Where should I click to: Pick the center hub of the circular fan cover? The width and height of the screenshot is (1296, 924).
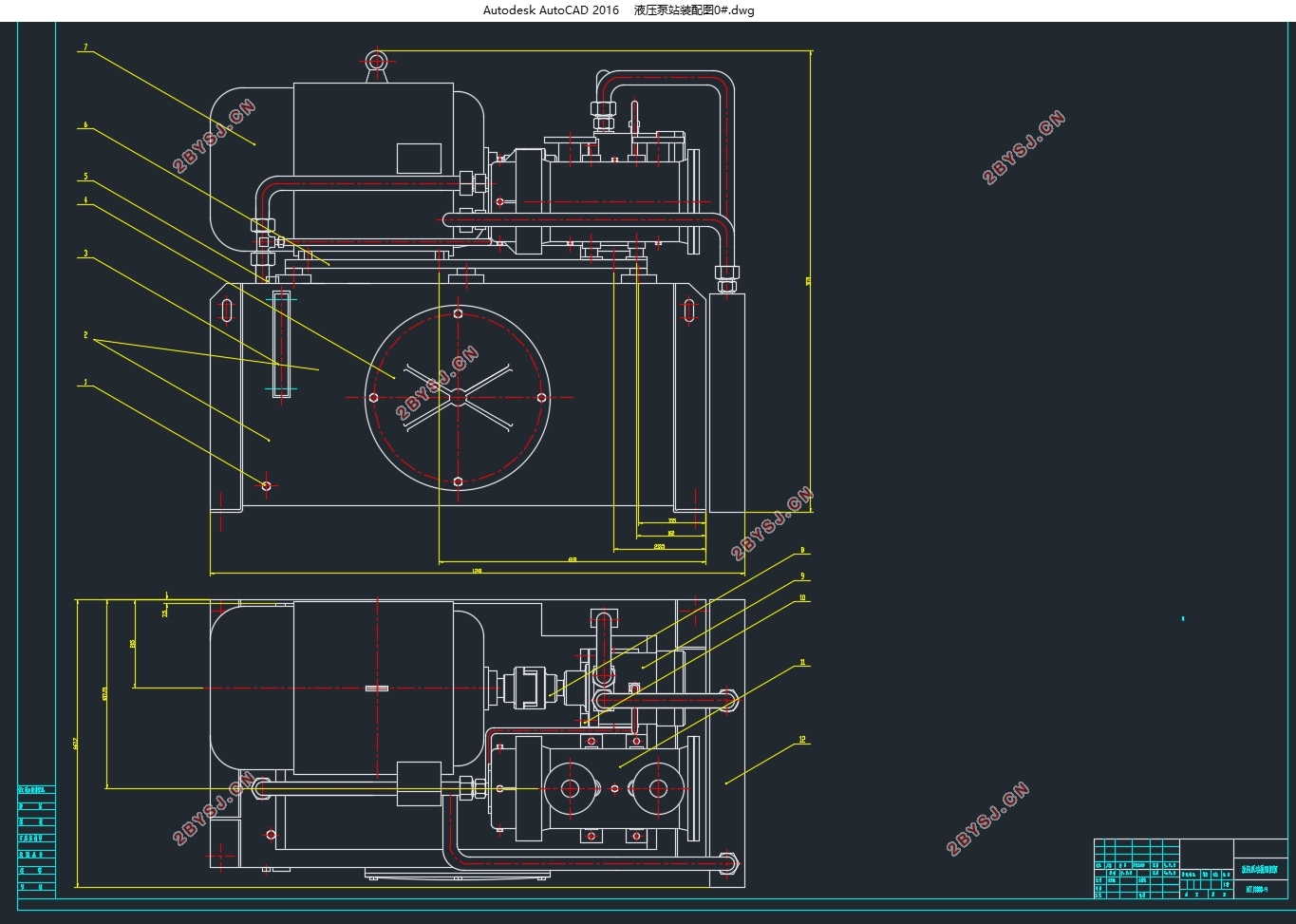pyautogui.click(x=459, y=397)
